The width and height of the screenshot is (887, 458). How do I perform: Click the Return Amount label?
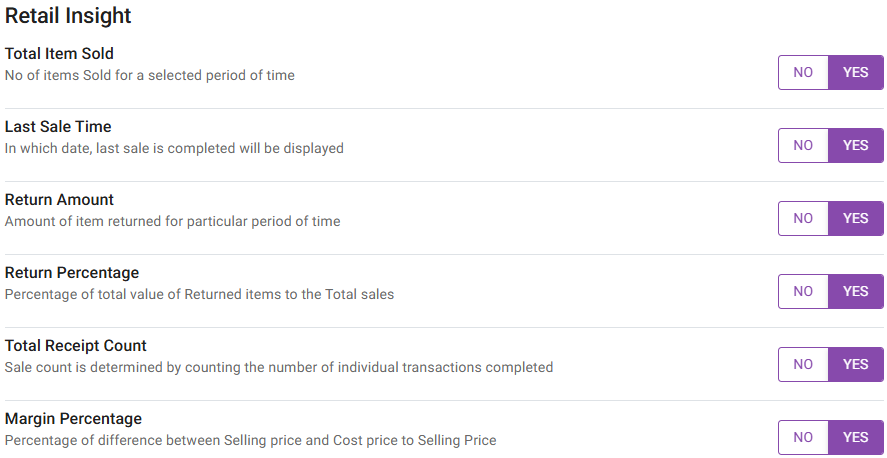click(x=59, y=200)
